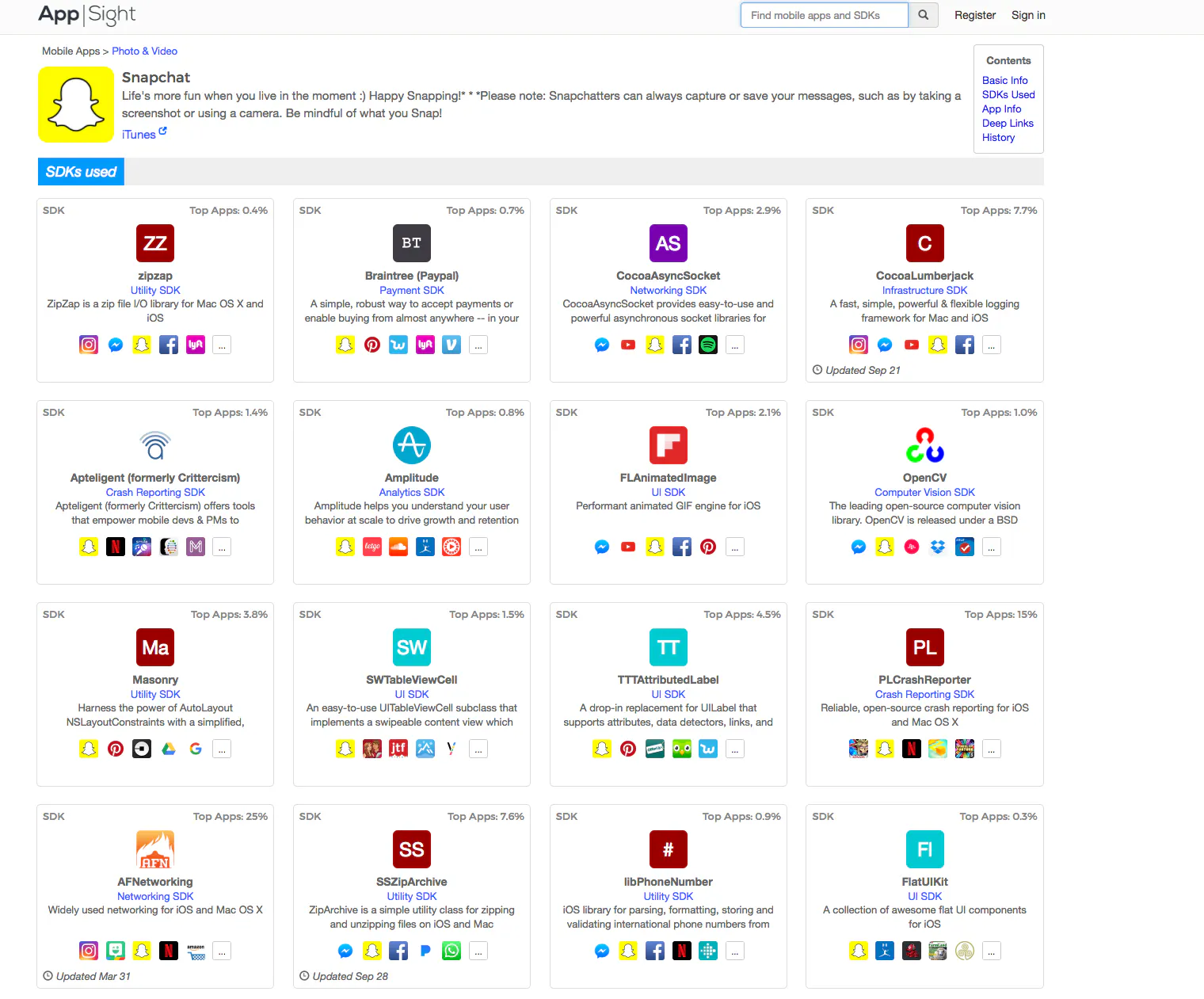Click the Braintree BT logo

[412, 243]
